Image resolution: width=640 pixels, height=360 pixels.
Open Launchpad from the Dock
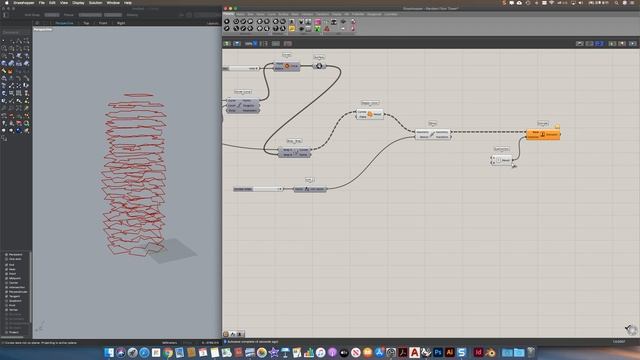tap(132, 352)
